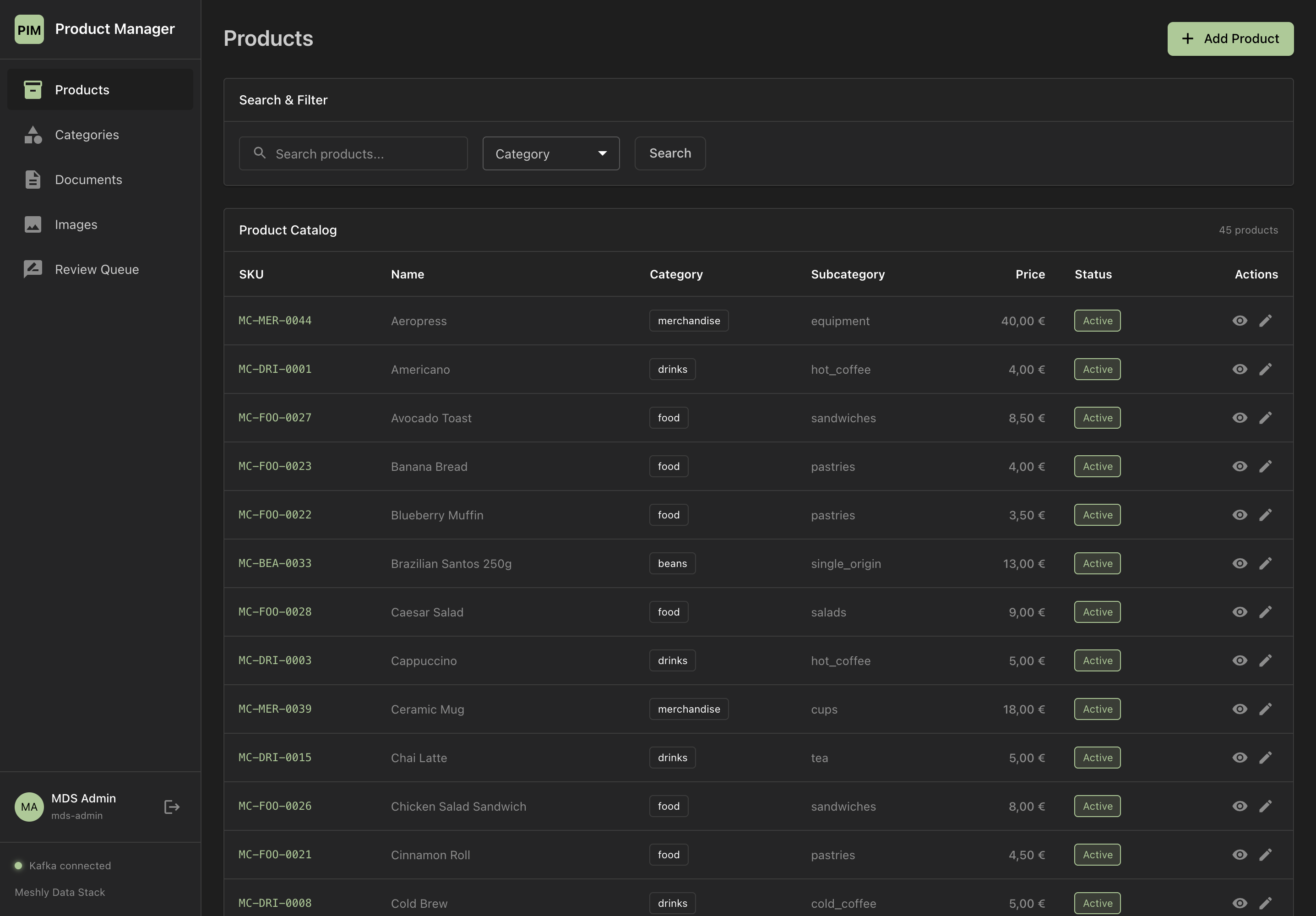
Task: Select the Review Queue icon
Action: pos(33,269)
